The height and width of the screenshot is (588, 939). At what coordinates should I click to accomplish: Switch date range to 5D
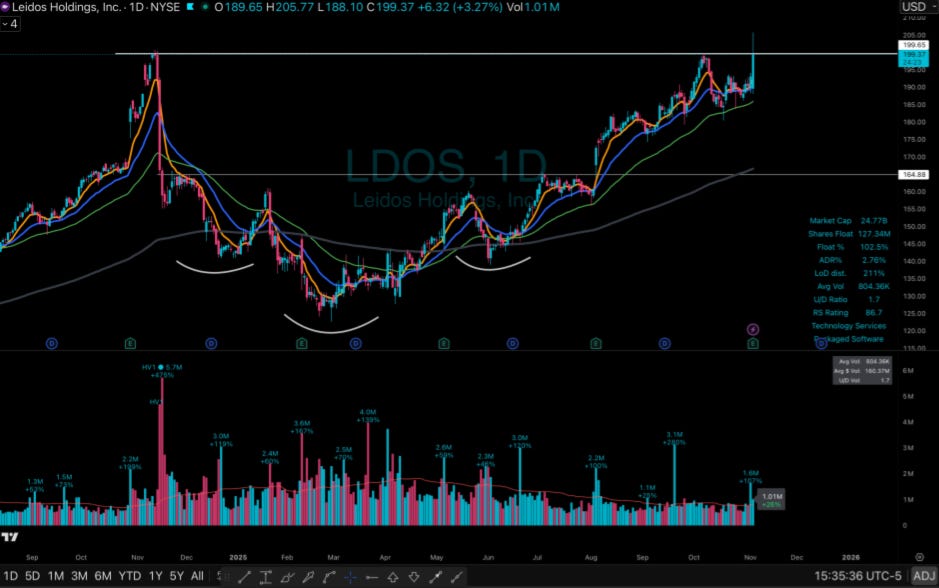(32, 576)
